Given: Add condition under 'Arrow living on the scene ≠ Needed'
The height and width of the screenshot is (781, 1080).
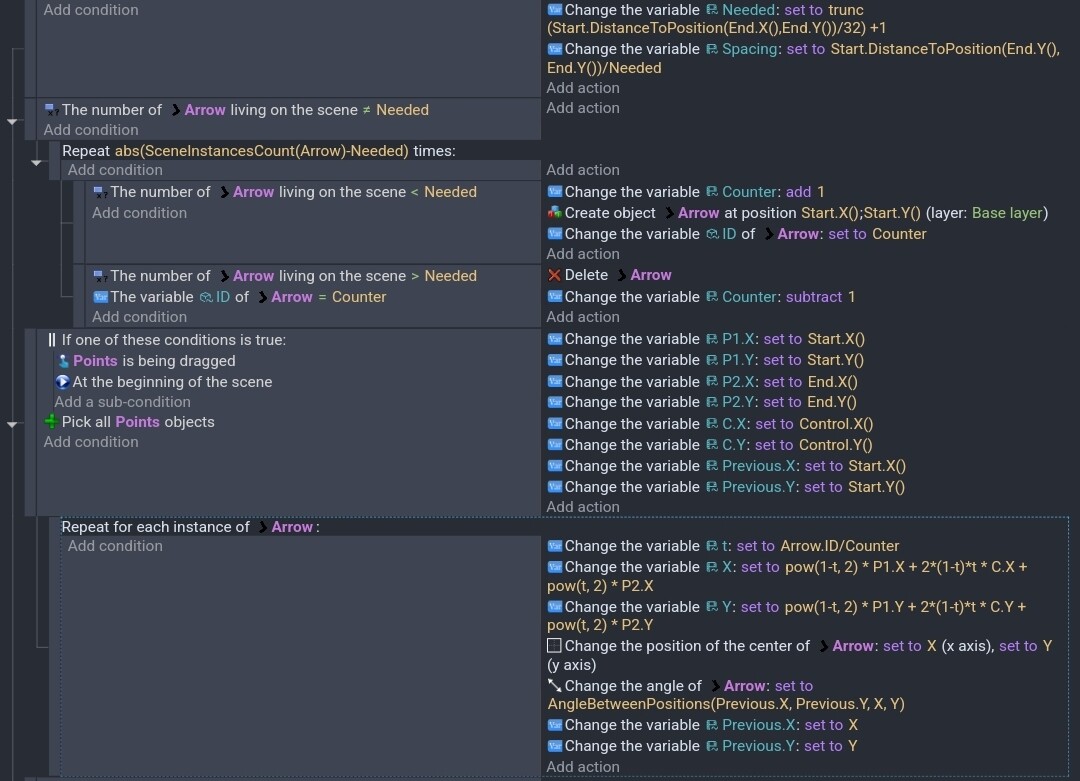Looking at the screenshot, I should [91, 129].
